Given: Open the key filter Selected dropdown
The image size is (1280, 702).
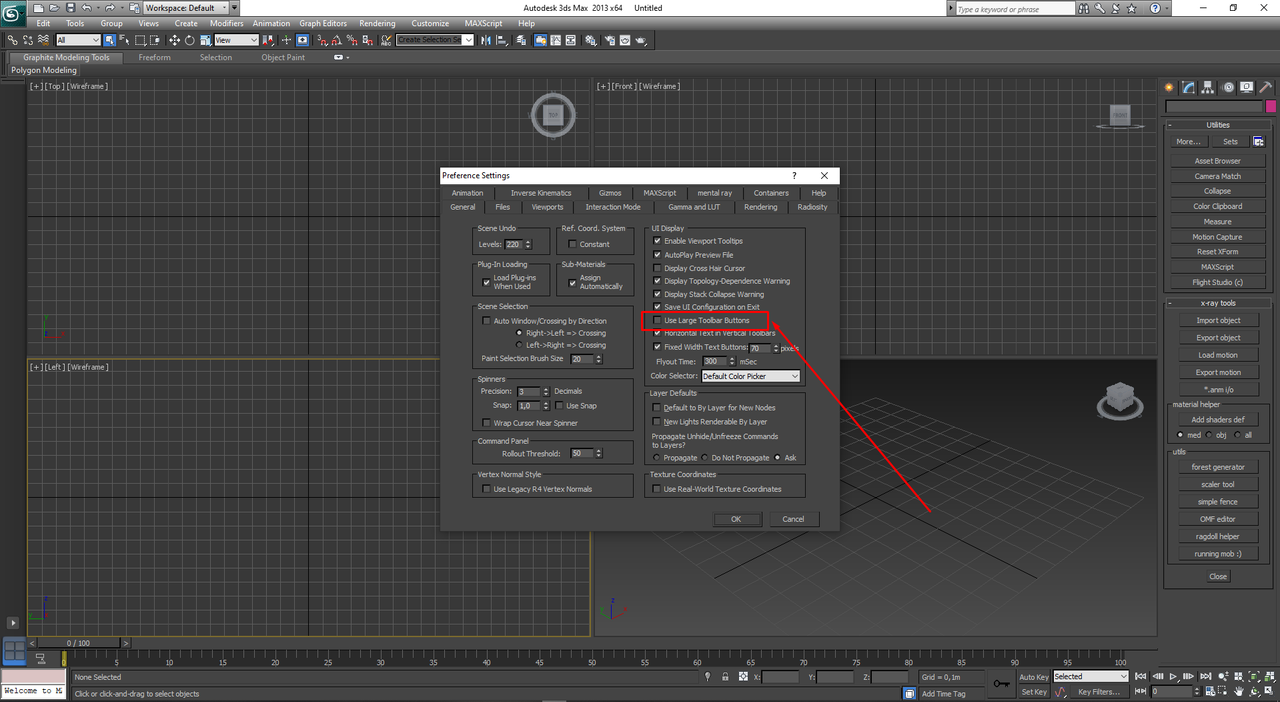Looking at the screenshot, I should pyautogui.click(x=1090, y=676).
